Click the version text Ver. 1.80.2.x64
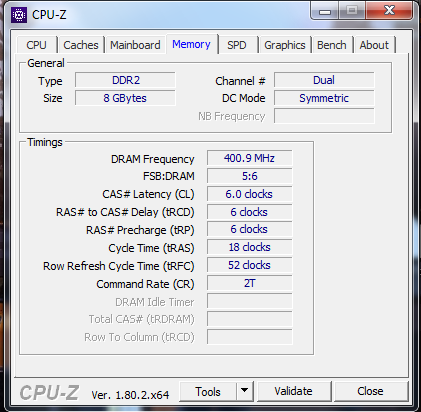This screenshot has width=421, height=412. [x=130, y=395]
